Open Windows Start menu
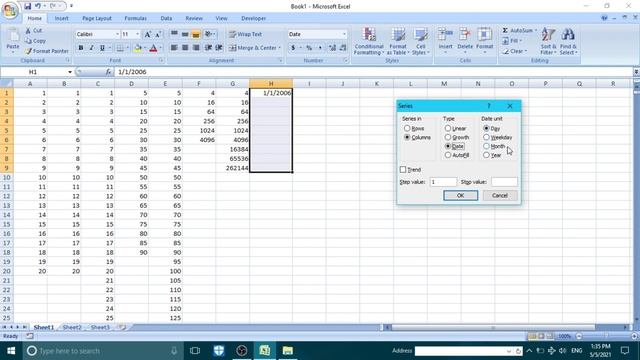The image size is (640, 360). click(11, 351)
